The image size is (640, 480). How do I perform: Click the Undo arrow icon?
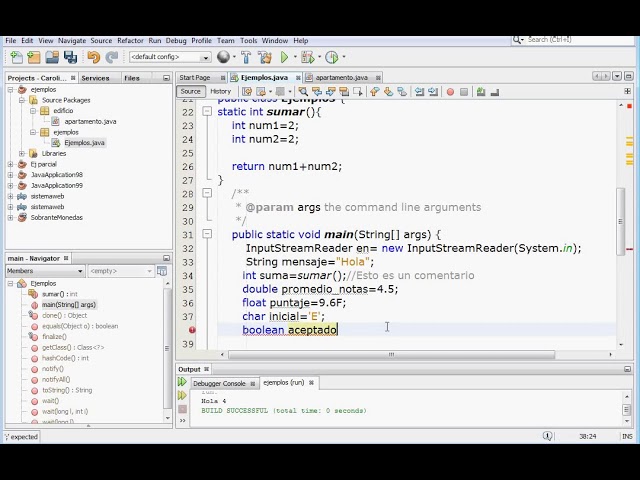point(93,57)
